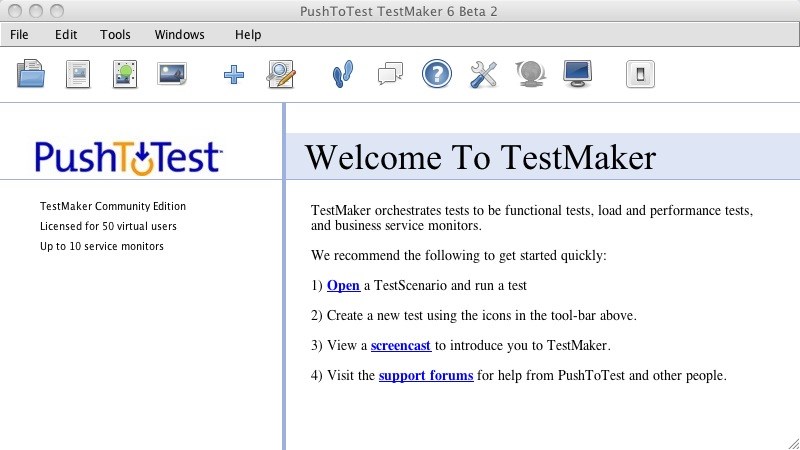Viewport: 800px width, 450px height.
Task: Open the Edit menu
Action: point(66,35)
